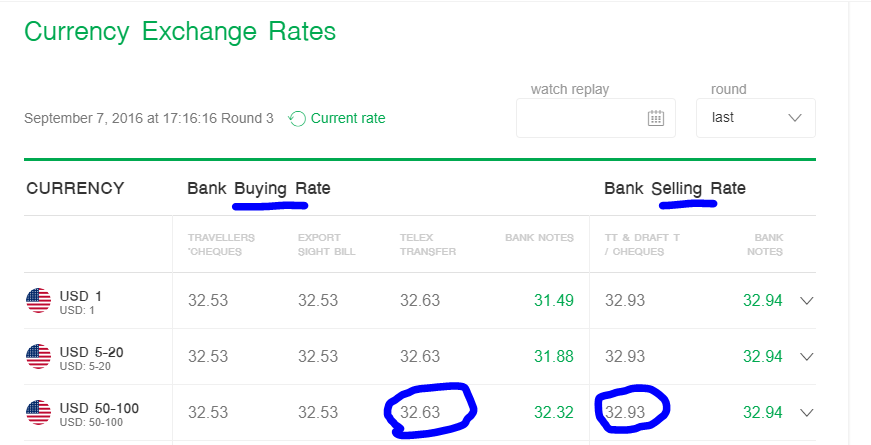The image size is (871, 445).
Task: Click the USD 50-100 telex transfer rate 32.63
Action: (x=420, y=412)
